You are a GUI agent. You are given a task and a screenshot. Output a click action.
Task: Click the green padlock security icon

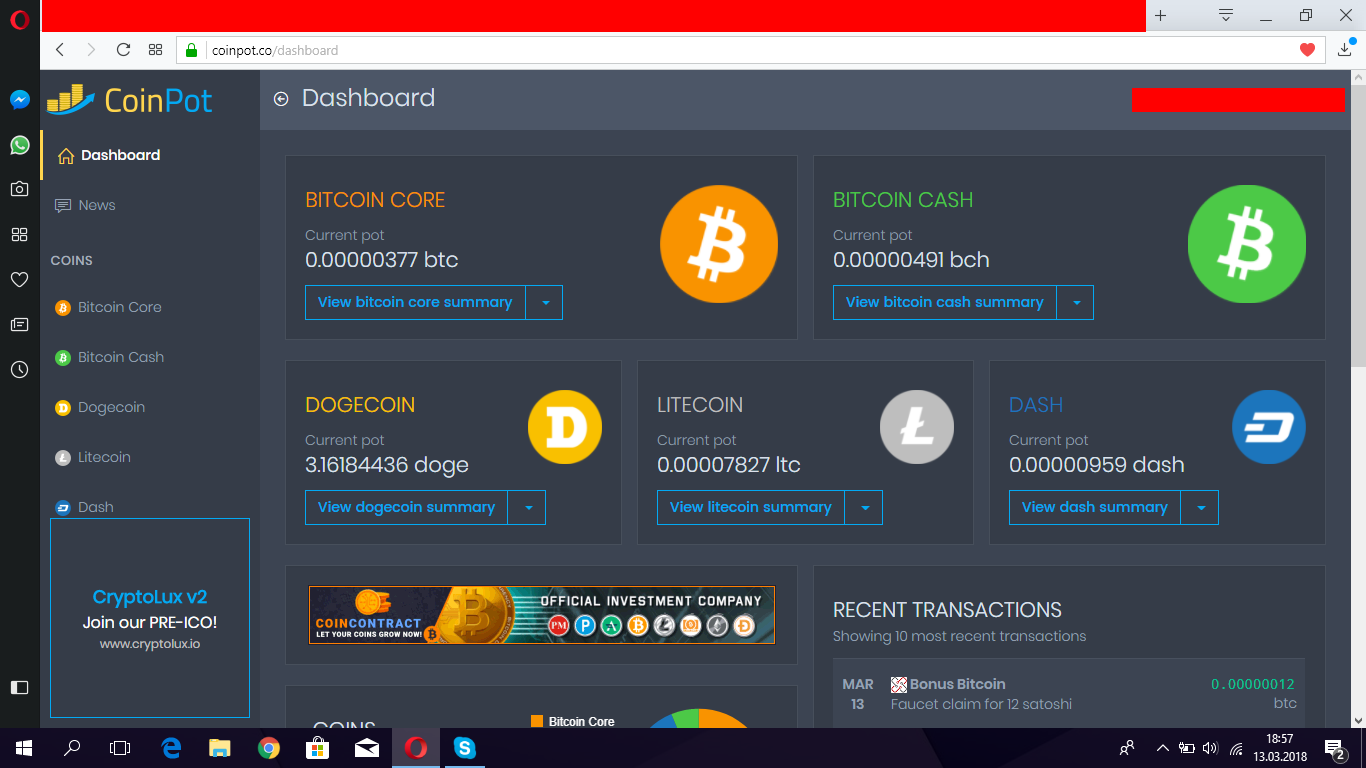point(192,50)
